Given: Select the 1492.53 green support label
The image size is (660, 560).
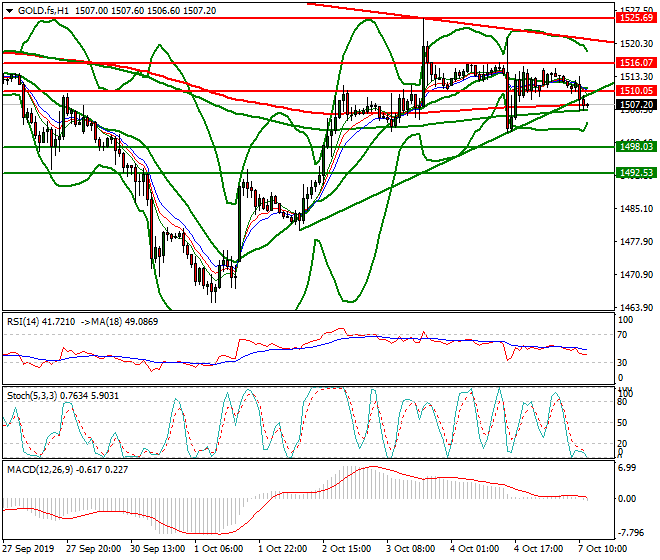Looking at the screenshot, I should tap(636, 173).
